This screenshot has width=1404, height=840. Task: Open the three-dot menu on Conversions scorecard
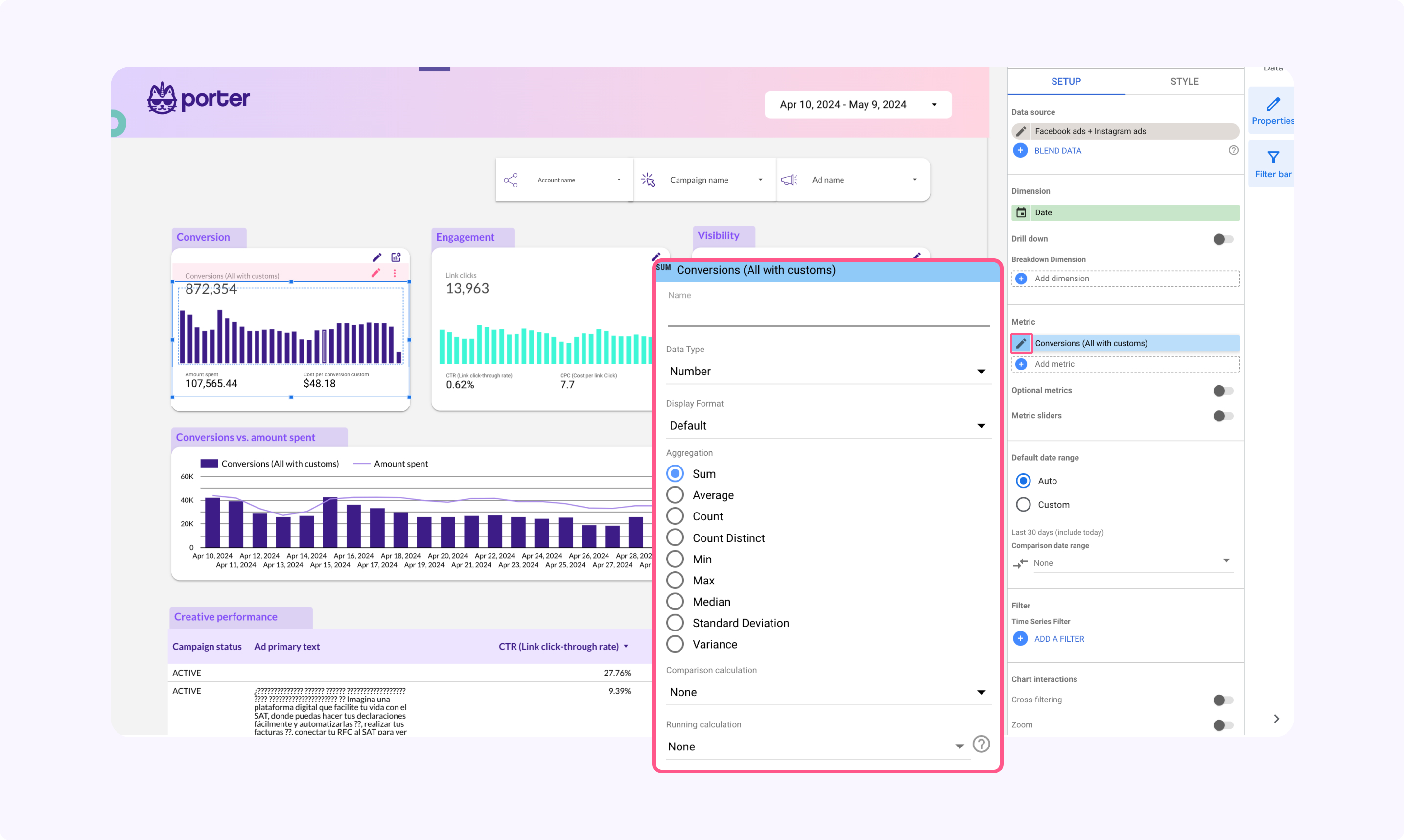pos(395,273)
